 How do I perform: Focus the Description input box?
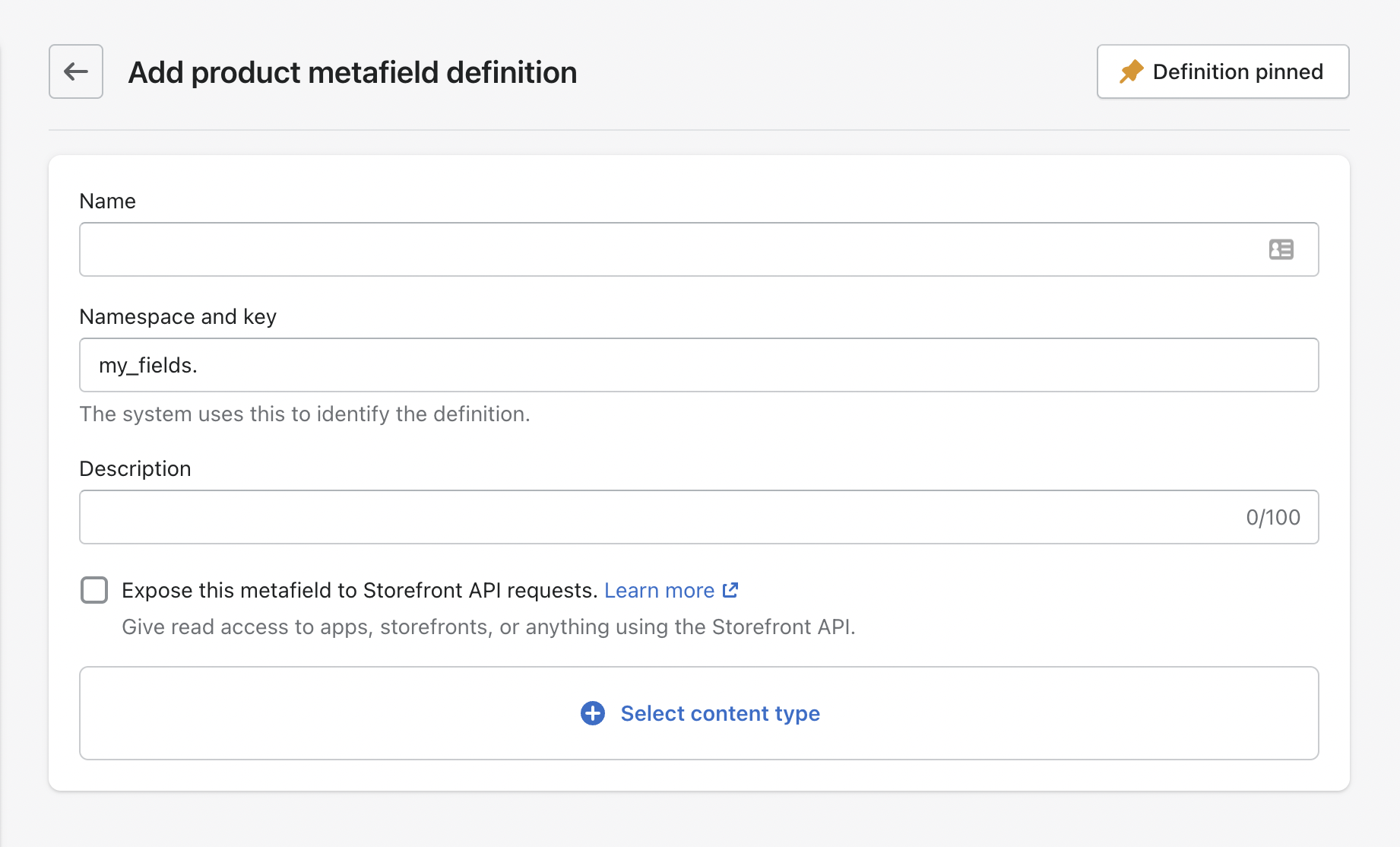[x=654, y=517]
